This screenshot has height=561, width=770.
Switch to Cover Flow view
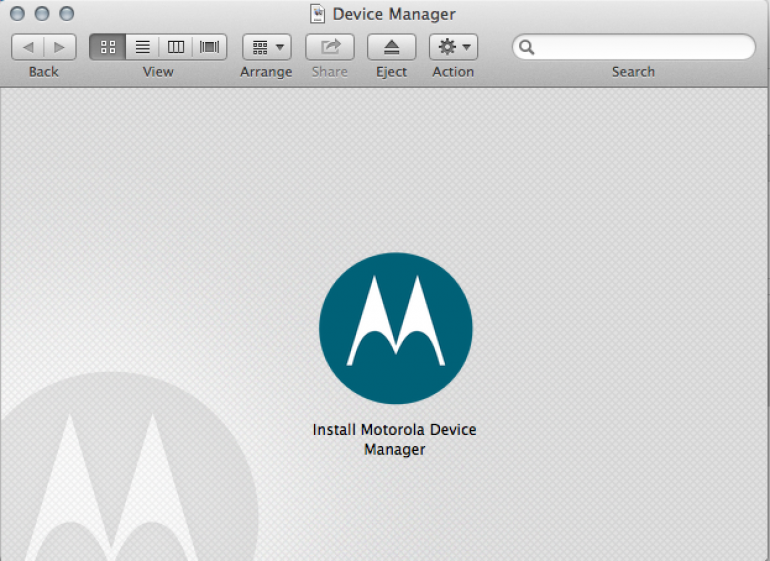coord(210,47)
